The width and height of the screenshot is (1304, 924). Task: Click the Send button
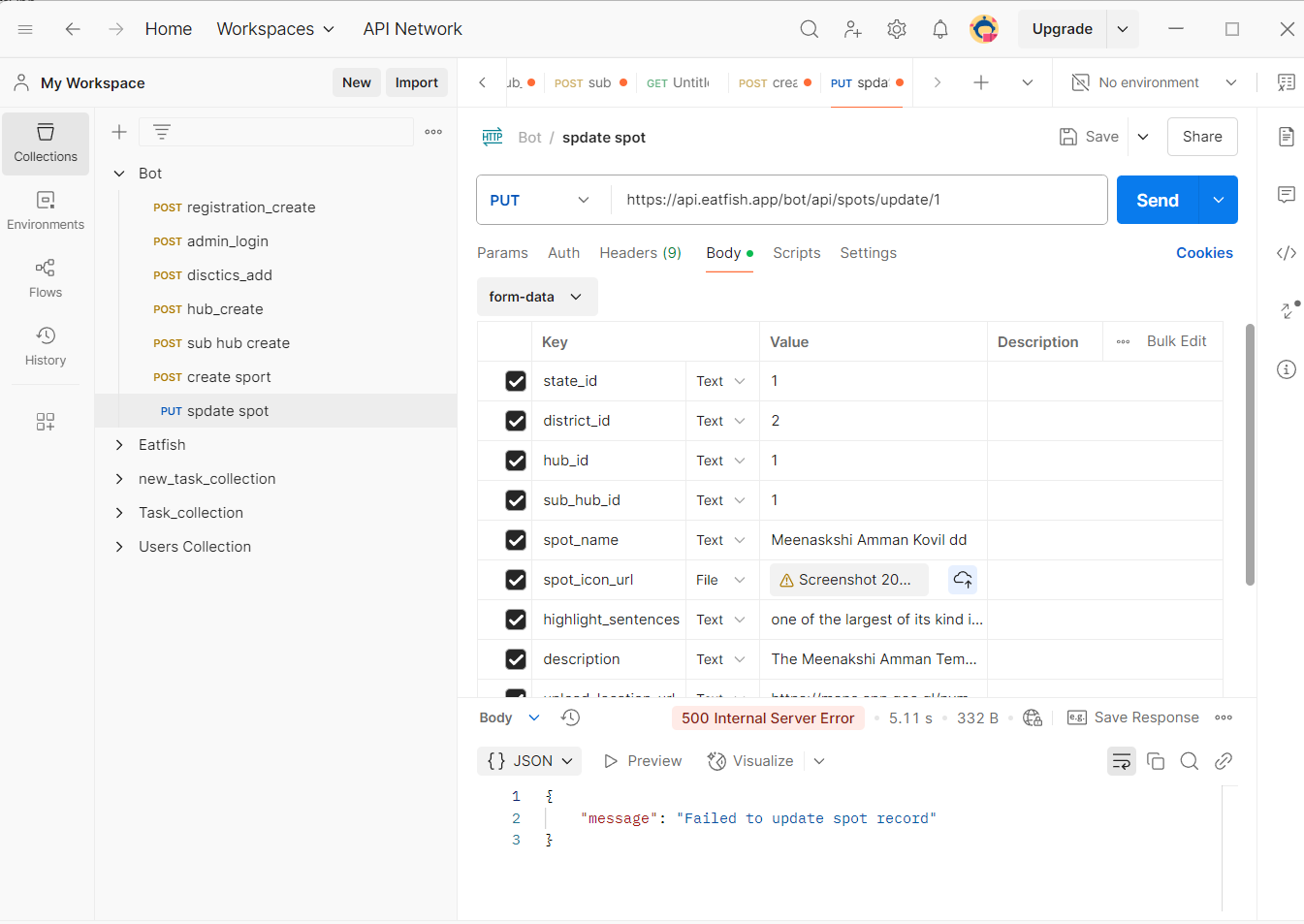1157,200
